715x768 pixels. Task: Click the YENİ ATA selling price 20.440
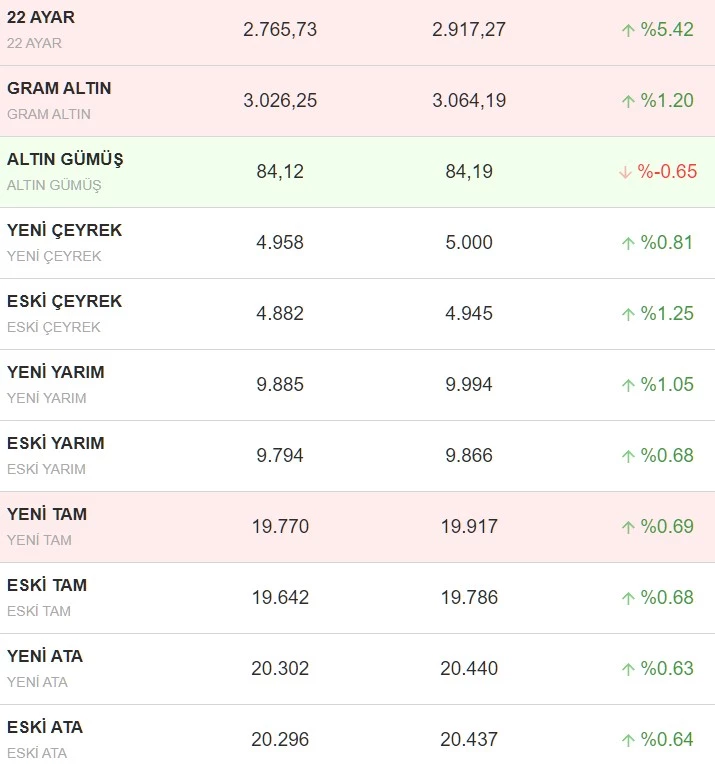(x=469, y=669)
